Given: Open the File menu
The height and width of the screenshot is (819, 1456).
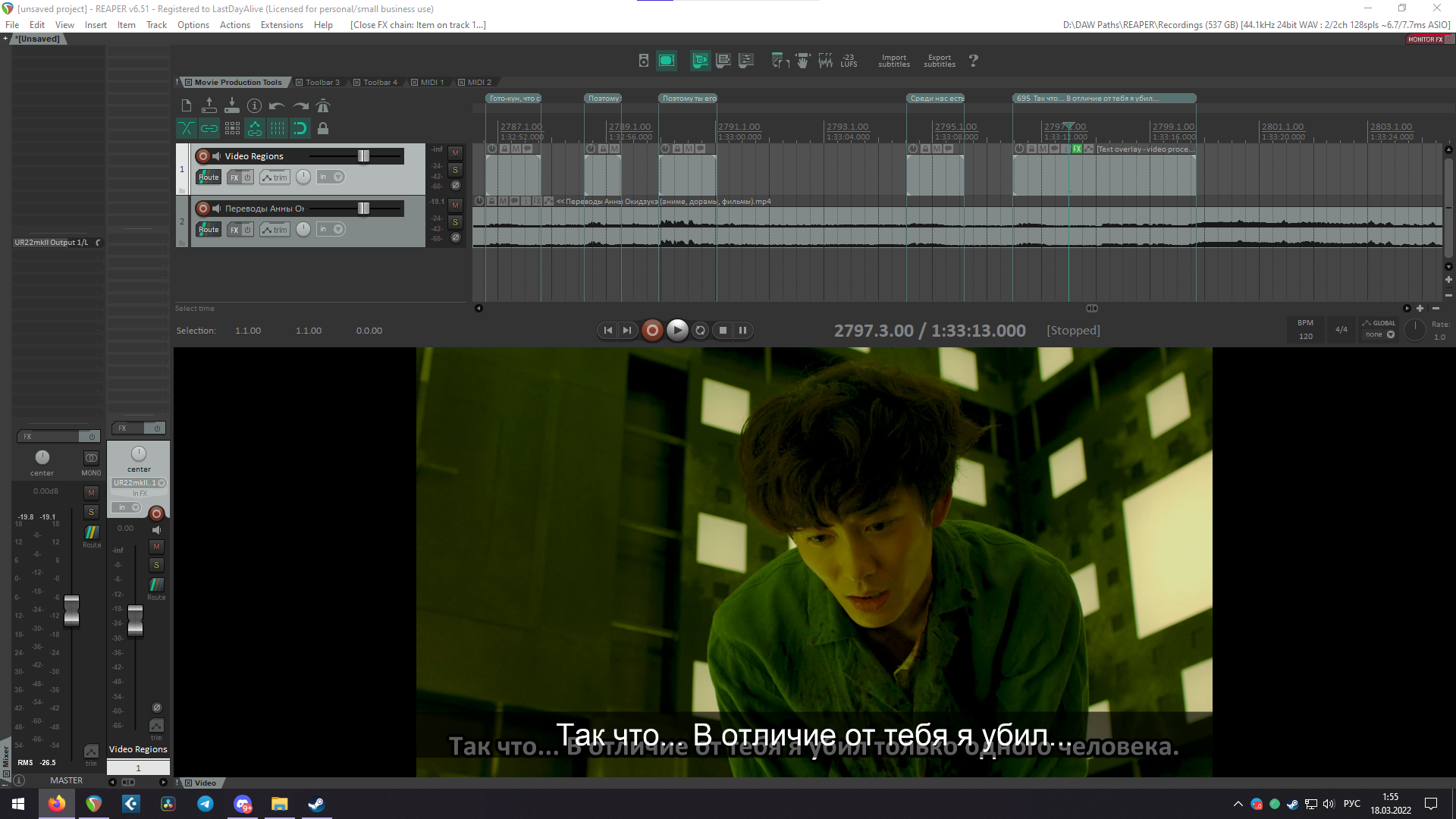Looking at the screenshot, I should [12, 25].
